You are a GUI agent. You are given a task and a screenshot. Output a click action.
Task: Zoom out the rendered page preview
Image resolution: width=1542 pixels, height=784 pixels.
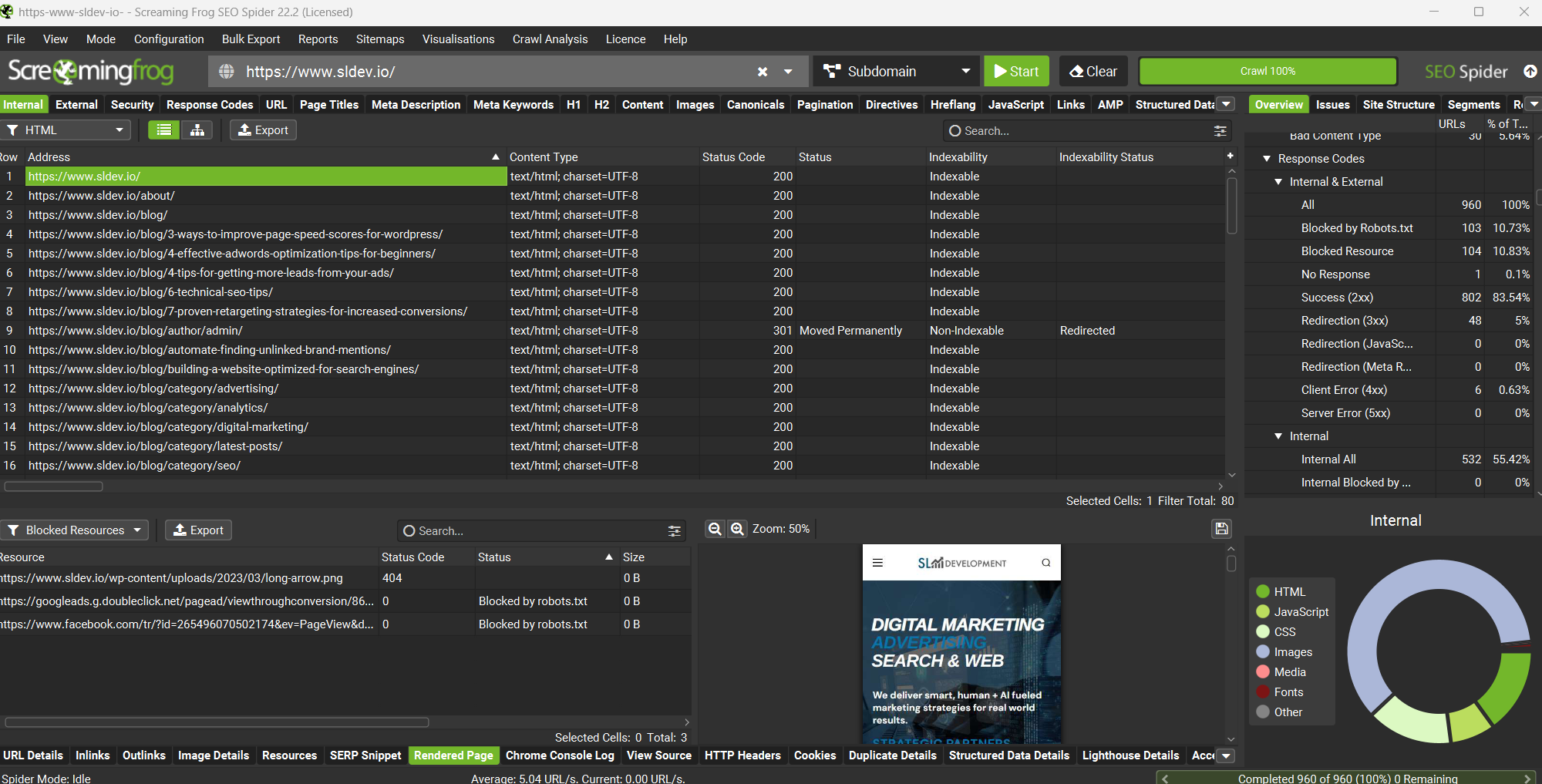(715, 529)
